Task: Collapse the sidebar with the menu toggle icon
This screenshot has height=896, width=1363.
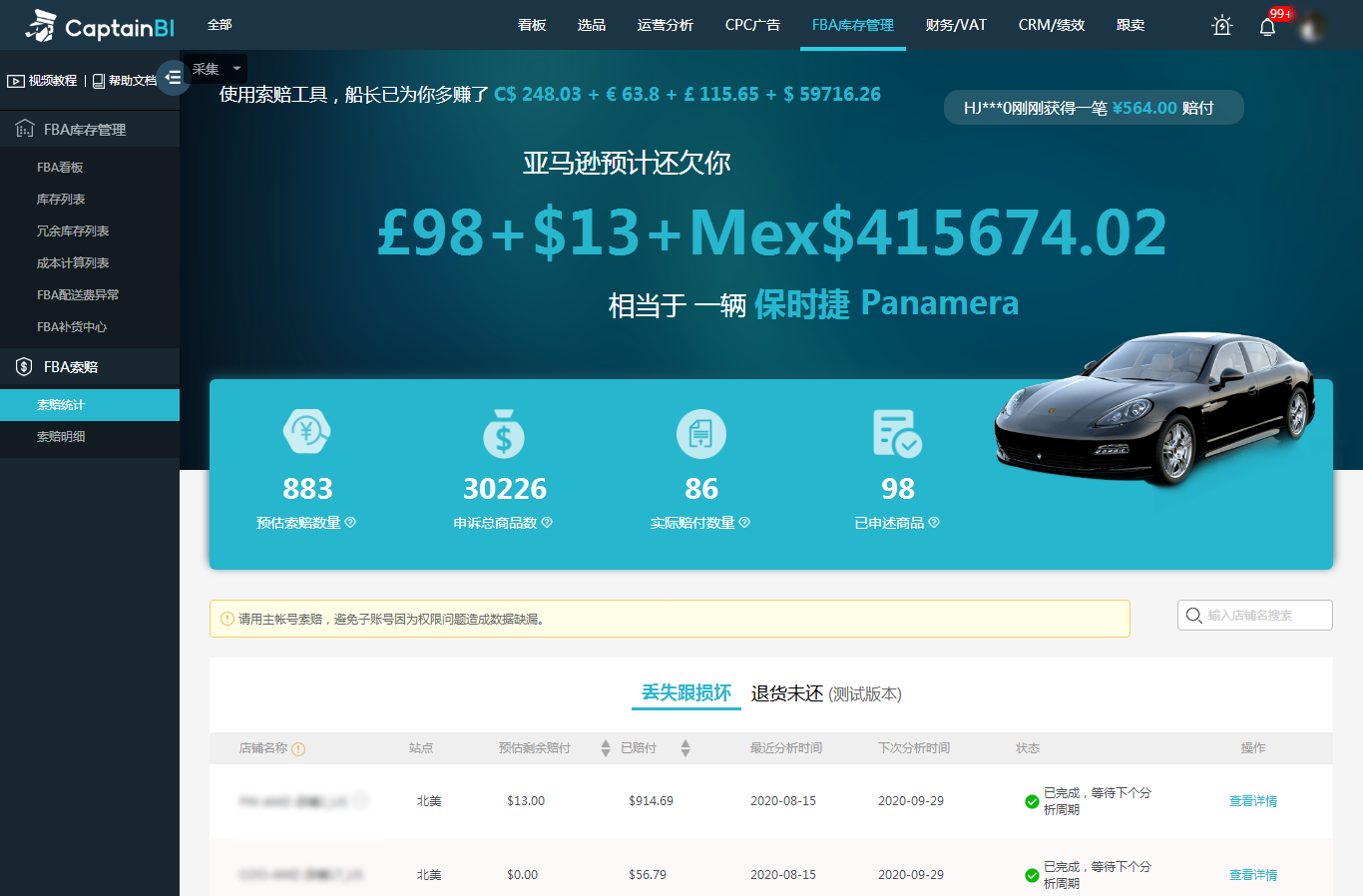Action: click(x=173, y=77)
